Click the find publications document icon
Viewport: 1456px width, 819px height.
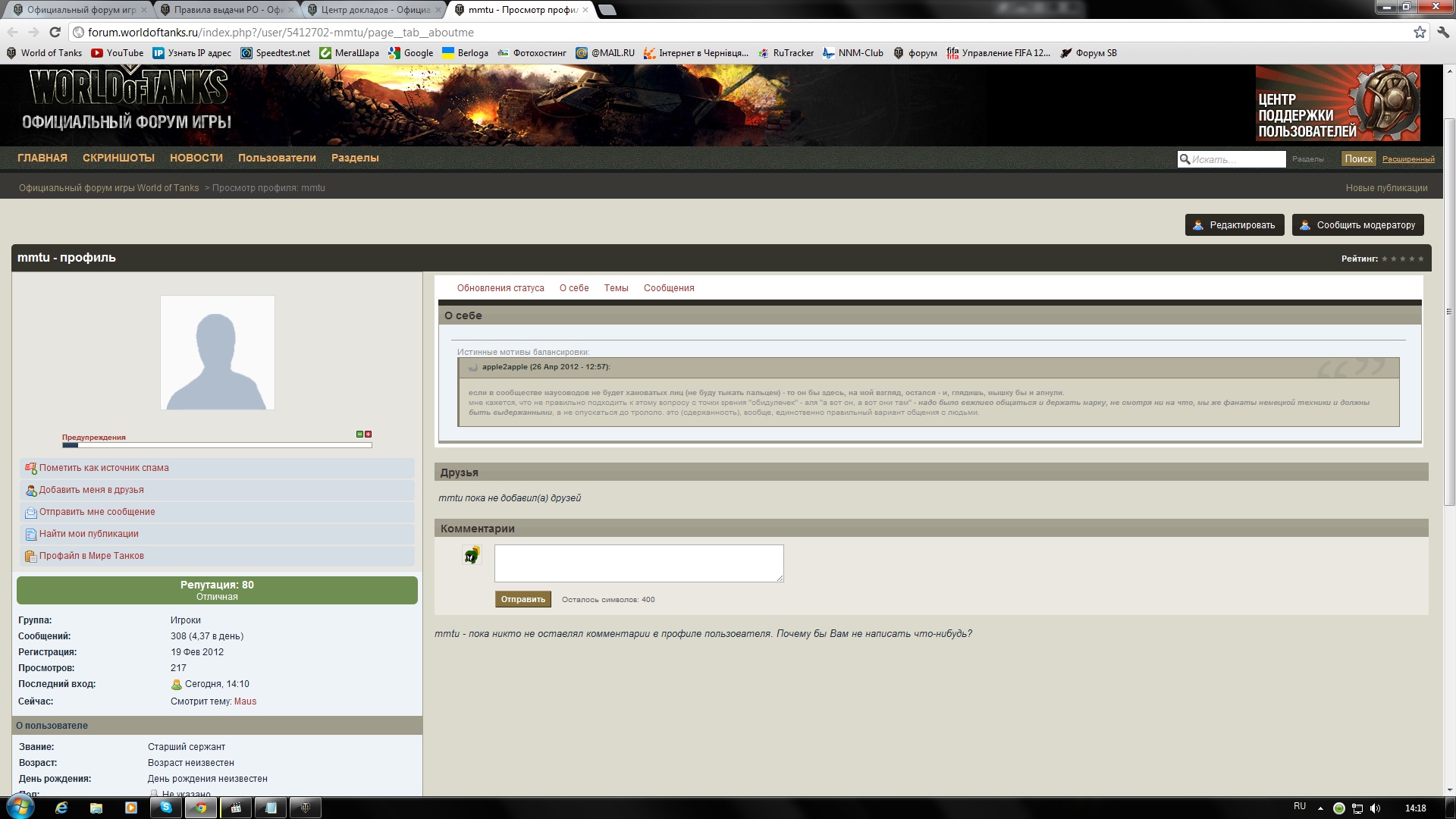coord(31,535)
